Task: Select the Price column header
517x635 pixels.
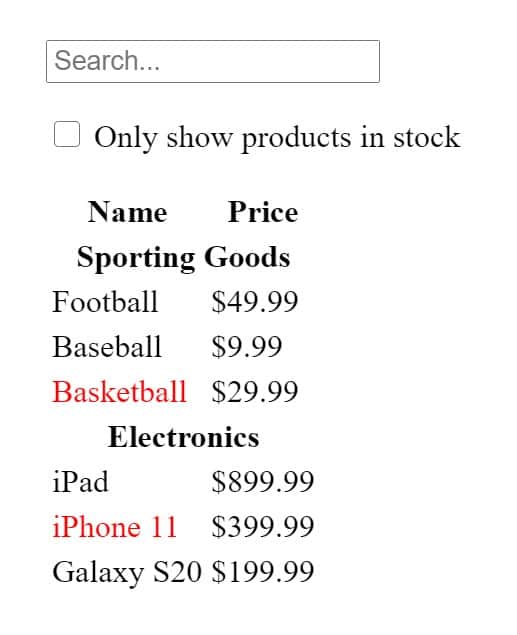Action: point(263,212)
